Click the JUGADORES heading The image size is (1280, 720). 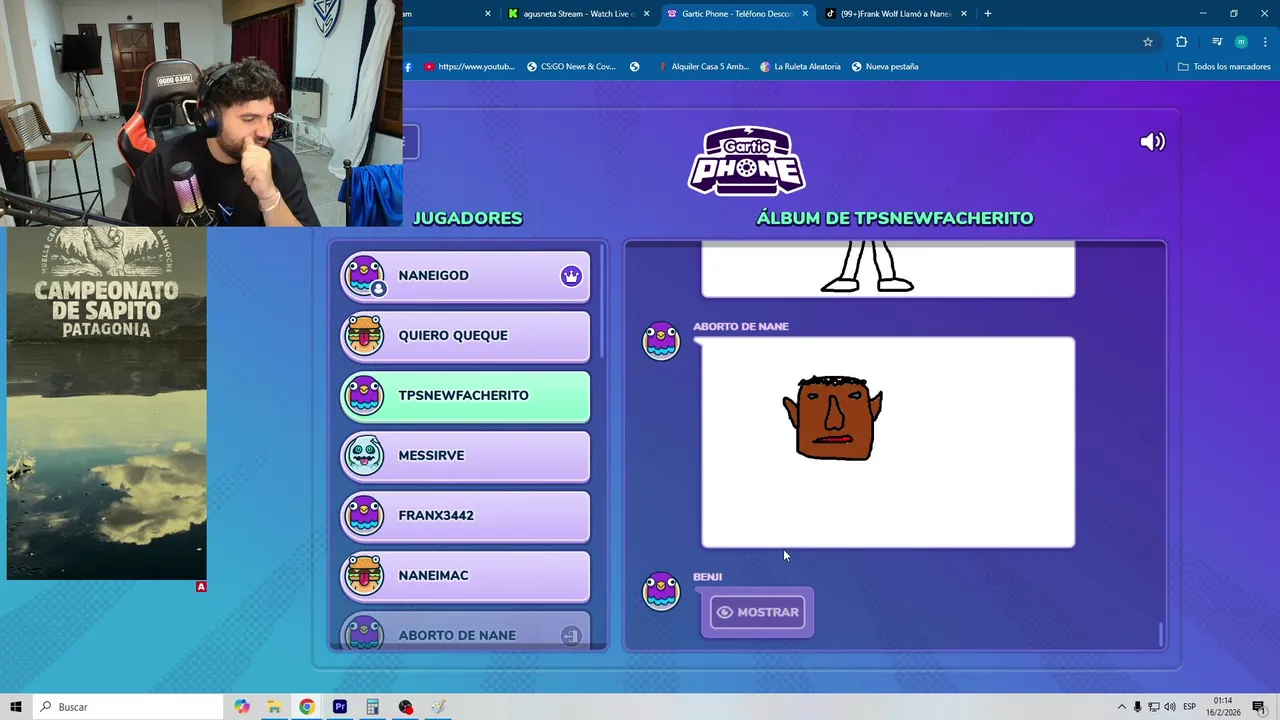click(468, 218)
